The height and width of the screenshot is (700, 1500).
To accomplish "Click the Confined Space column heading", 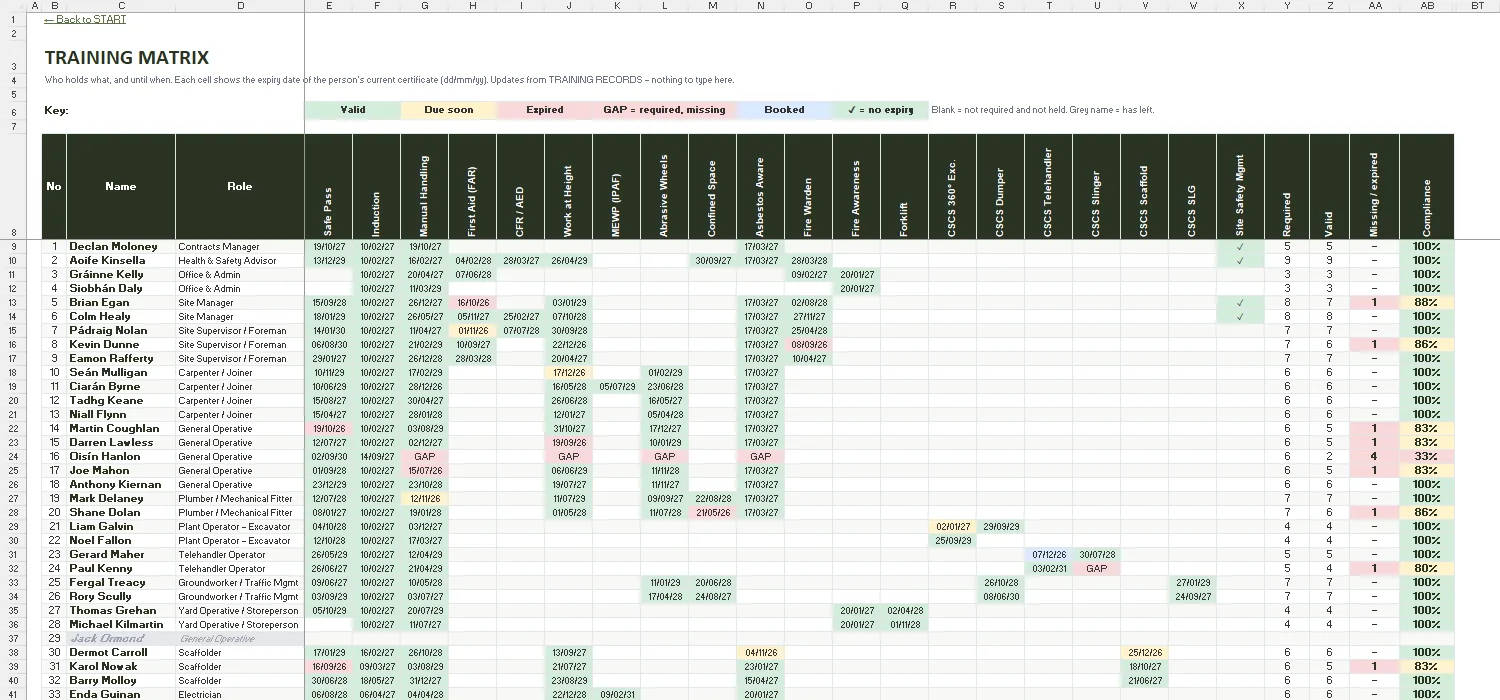I will click(712, 186).
